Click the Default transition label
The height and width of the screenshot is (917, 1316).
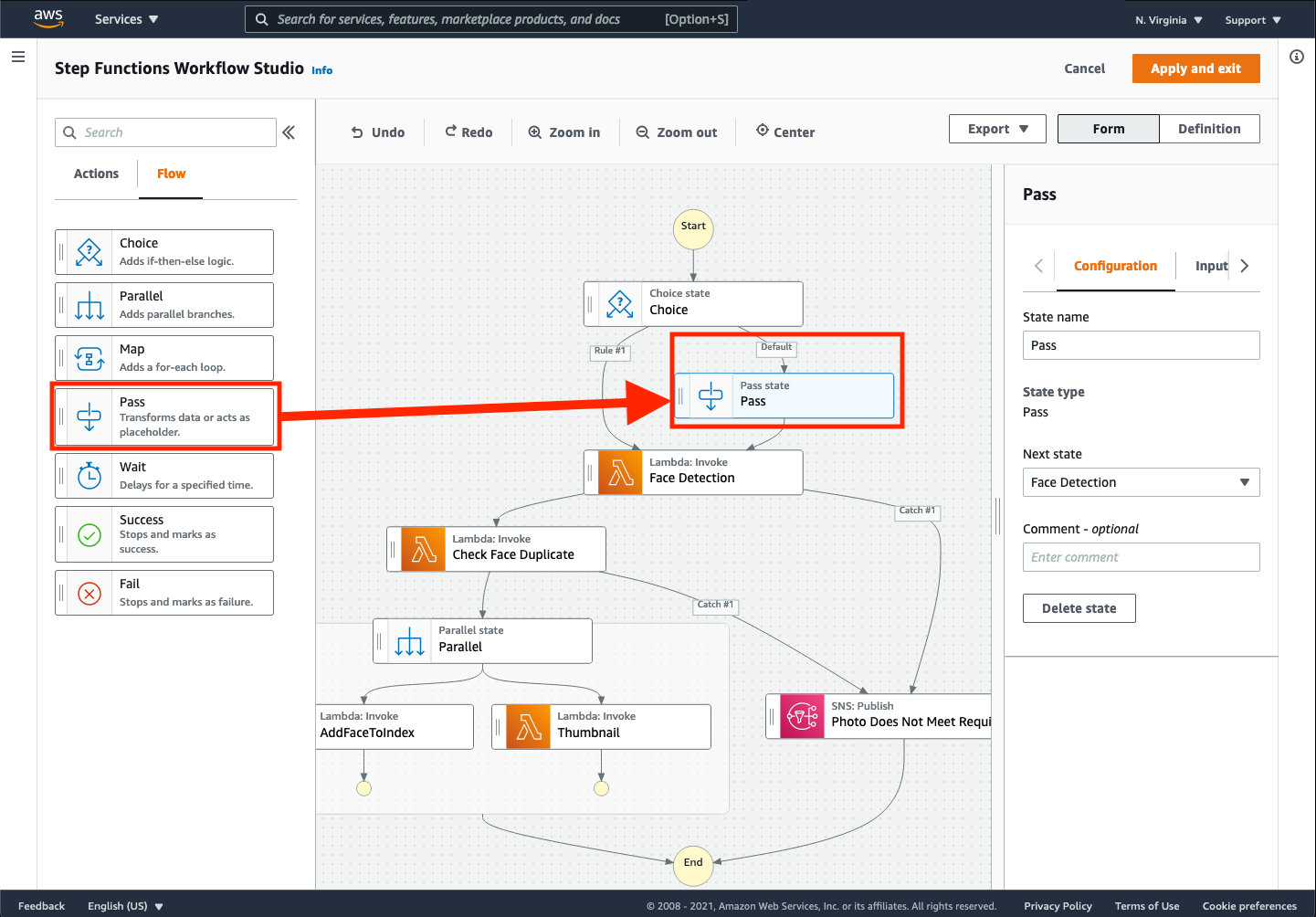(776, 347)
